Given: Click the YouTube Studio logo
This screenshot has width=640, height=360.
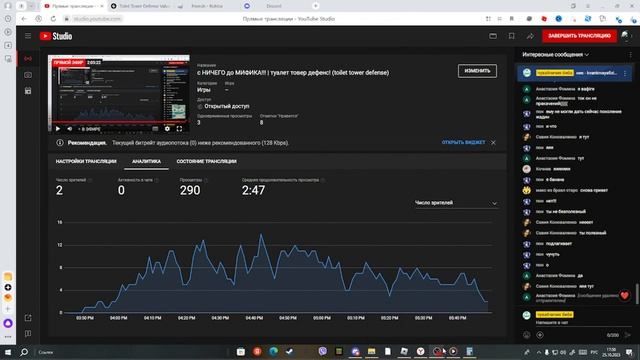Looking at the screenshot, I should point(56,36).
